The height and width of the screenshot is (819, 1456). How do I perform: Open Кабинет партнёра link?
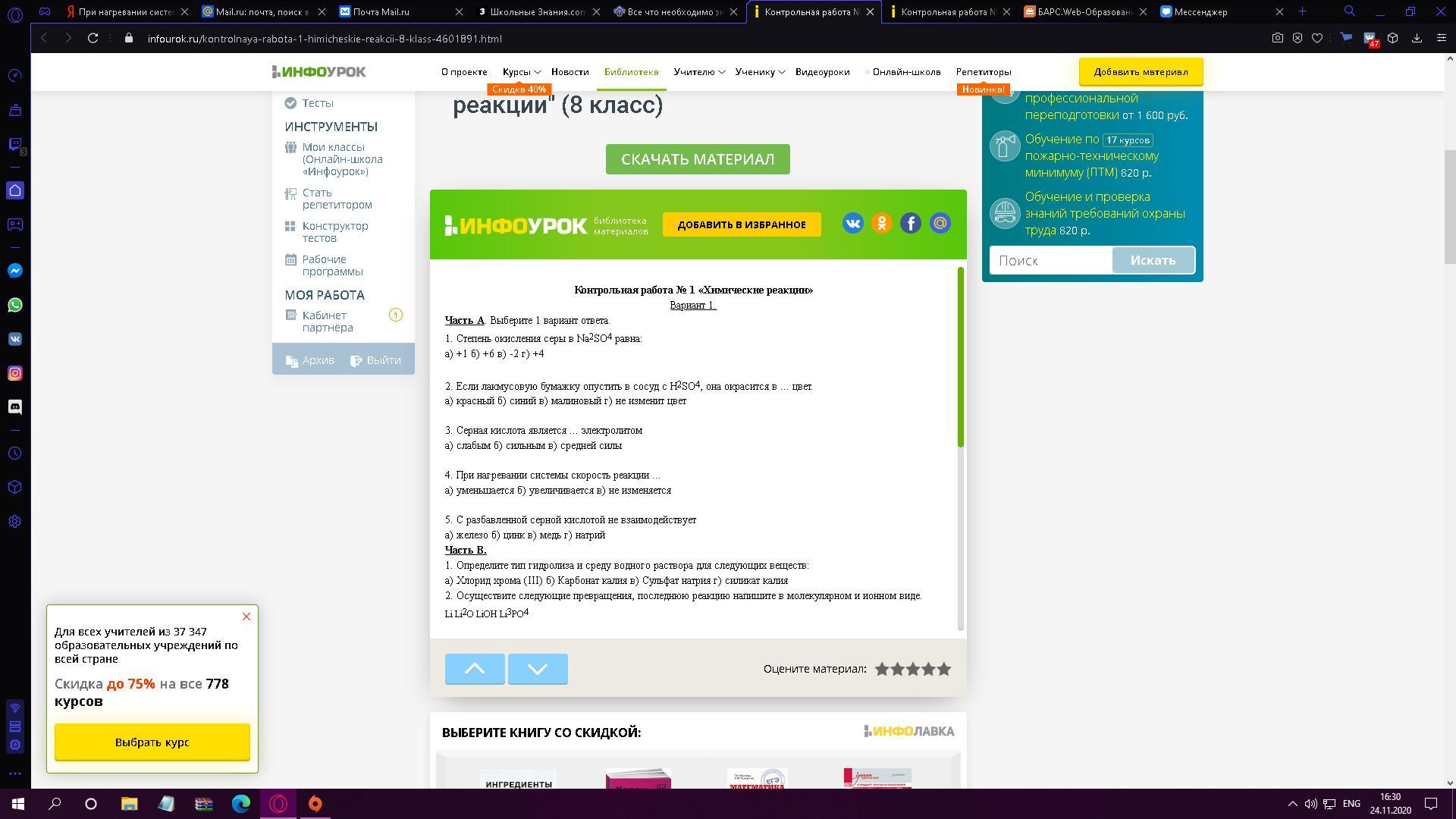(328, 322)
